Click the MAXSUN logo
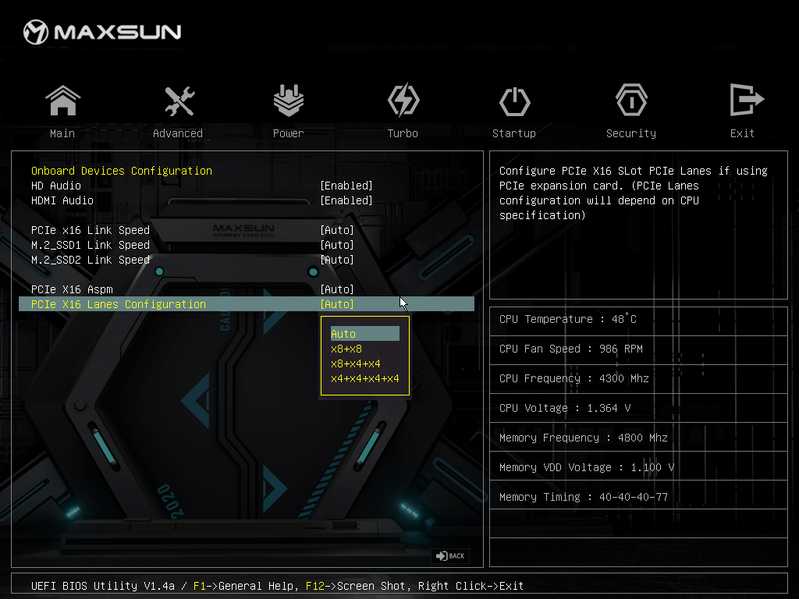The width and height of the screenshot is (799, 599). [x=102, y=32]
